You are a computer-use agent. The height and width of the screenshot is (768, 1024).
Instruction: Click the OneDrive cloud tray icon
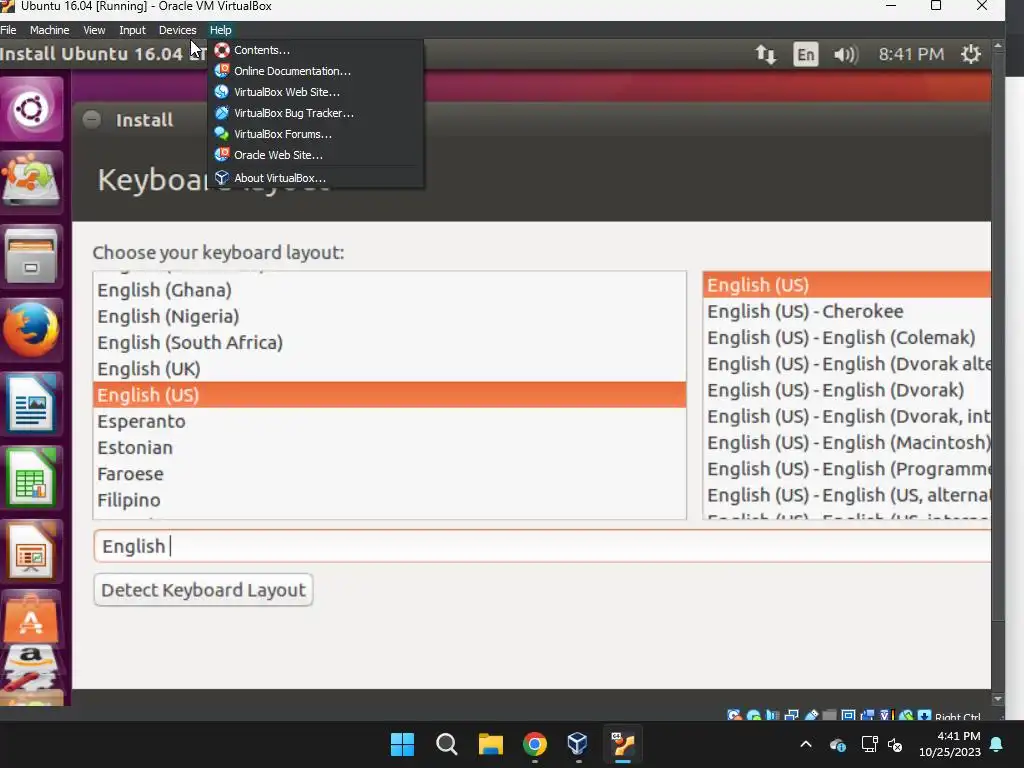tap(838, 744)
